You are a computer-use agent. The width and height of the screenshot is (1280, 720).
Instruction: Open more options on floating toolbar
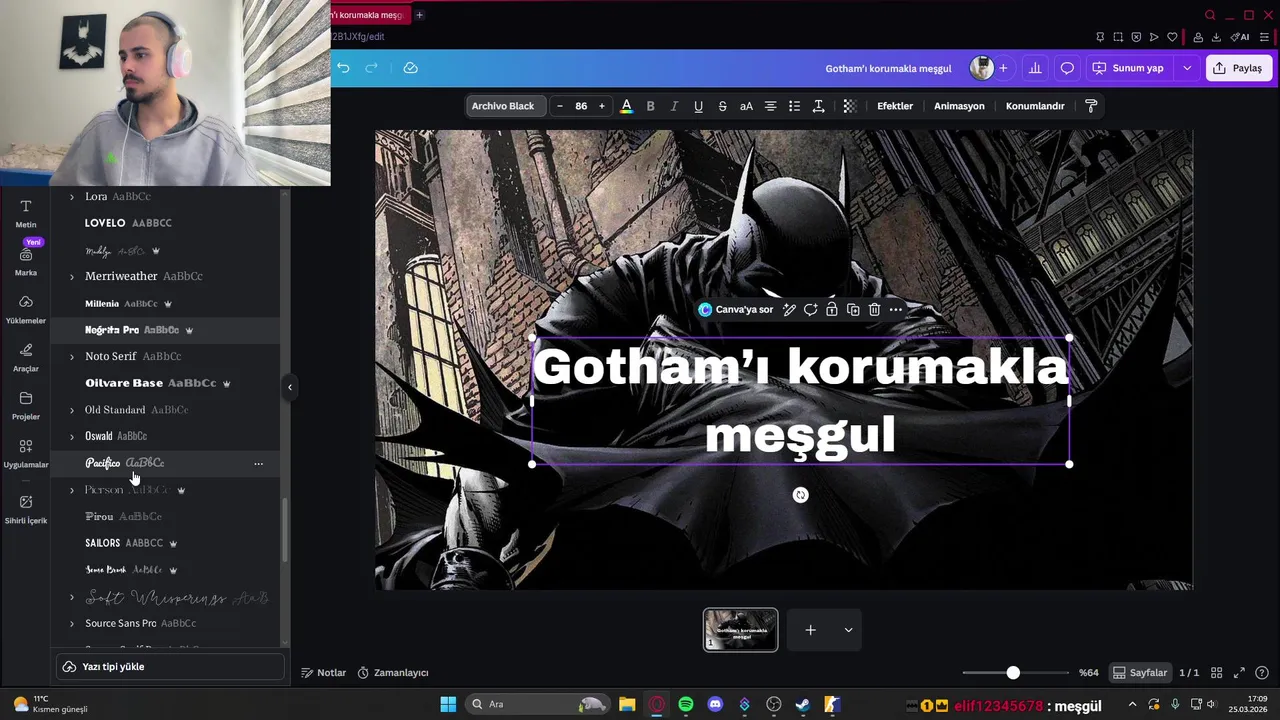(896, 310)
